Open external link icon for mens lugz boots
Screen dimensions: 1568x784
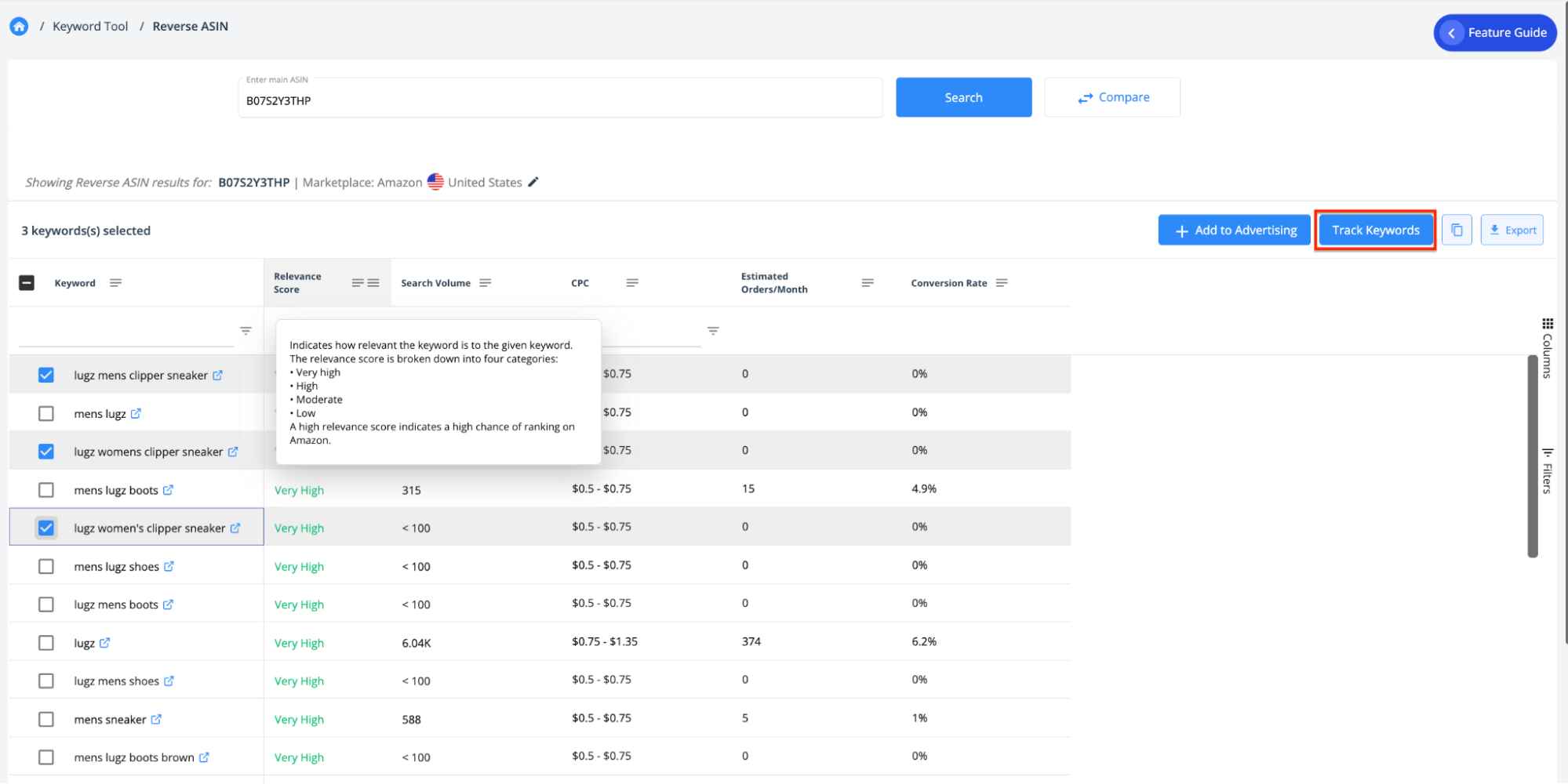pyautogui.click(x=168, y=490)
